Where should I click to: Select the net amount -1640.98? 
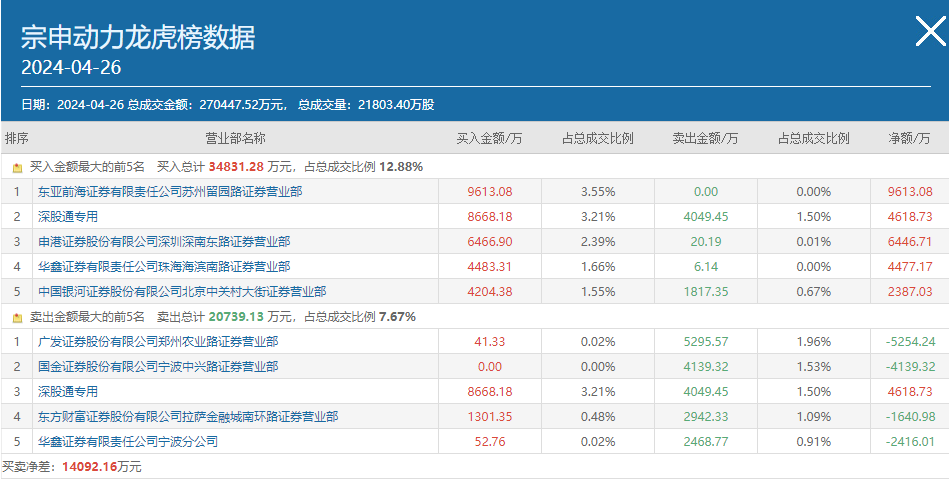[910, 417]
